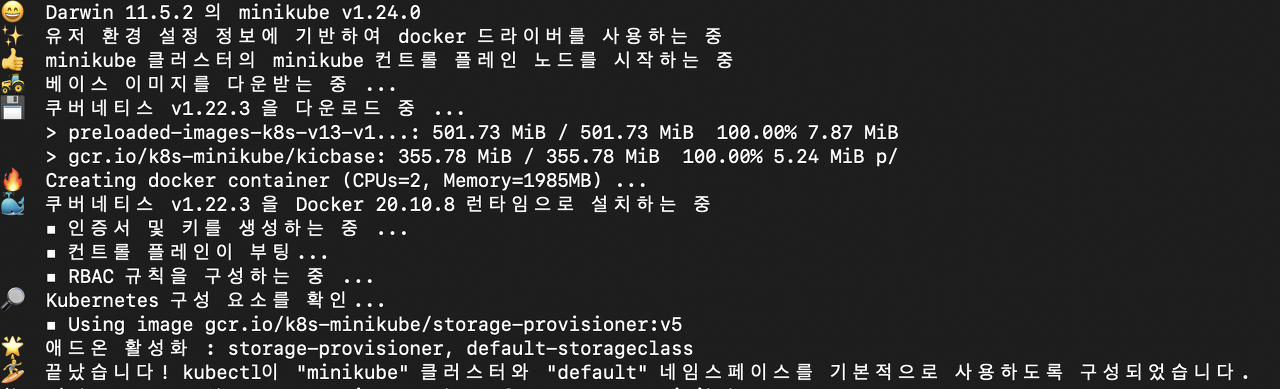Click the whale emoji on Docker 20.10.8 line

(x=12, y=205)
